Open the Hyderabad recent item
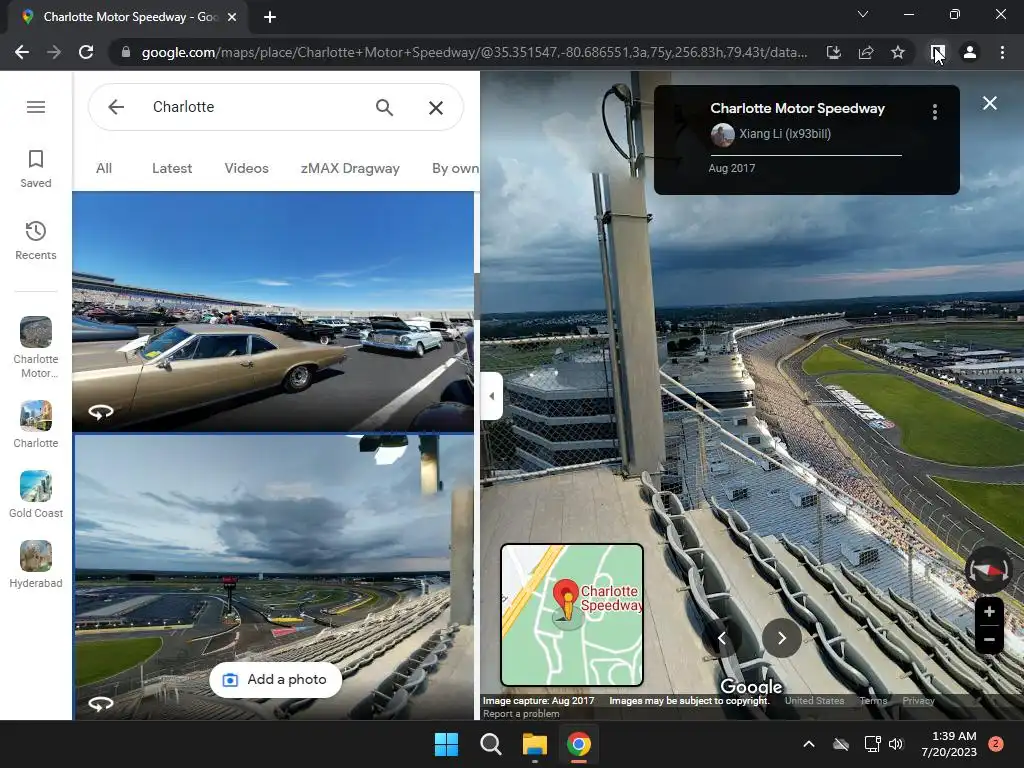Viewport: 1024px width, 768px height. 36,565
